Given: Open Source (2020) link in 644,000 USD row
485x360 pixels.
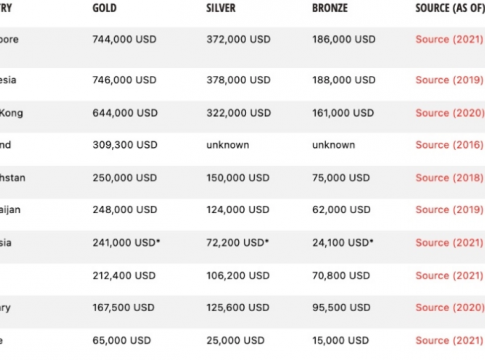Looking at the screenshot, I should [x=449, y=113].
